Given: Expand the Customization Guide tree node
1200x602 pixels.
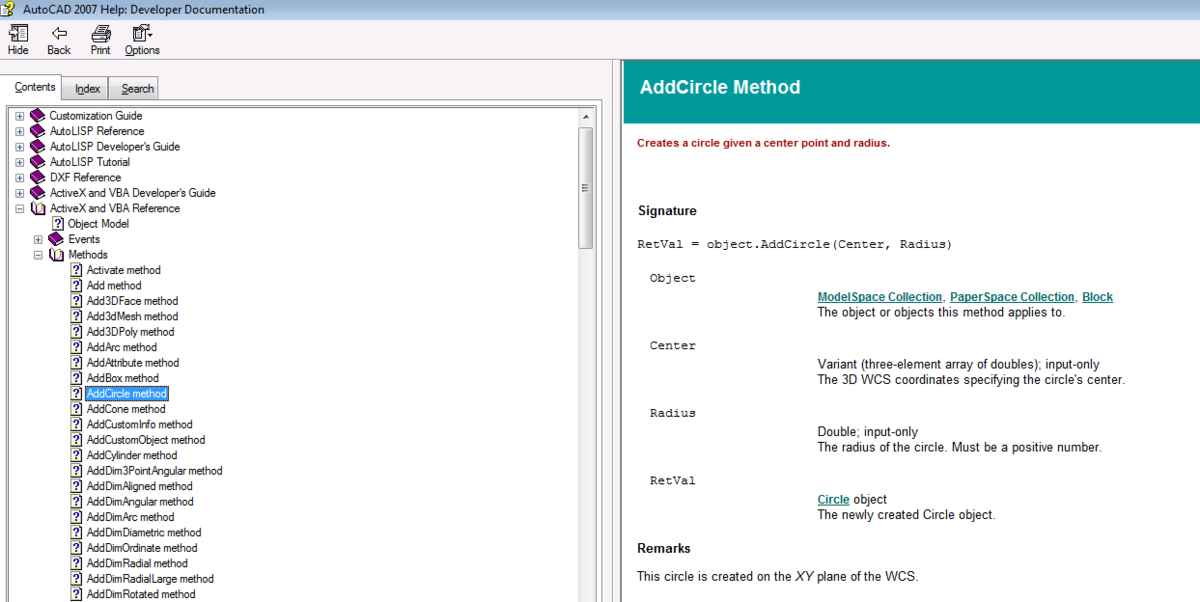Looking at the screenshot, I should tap(19, 115).
